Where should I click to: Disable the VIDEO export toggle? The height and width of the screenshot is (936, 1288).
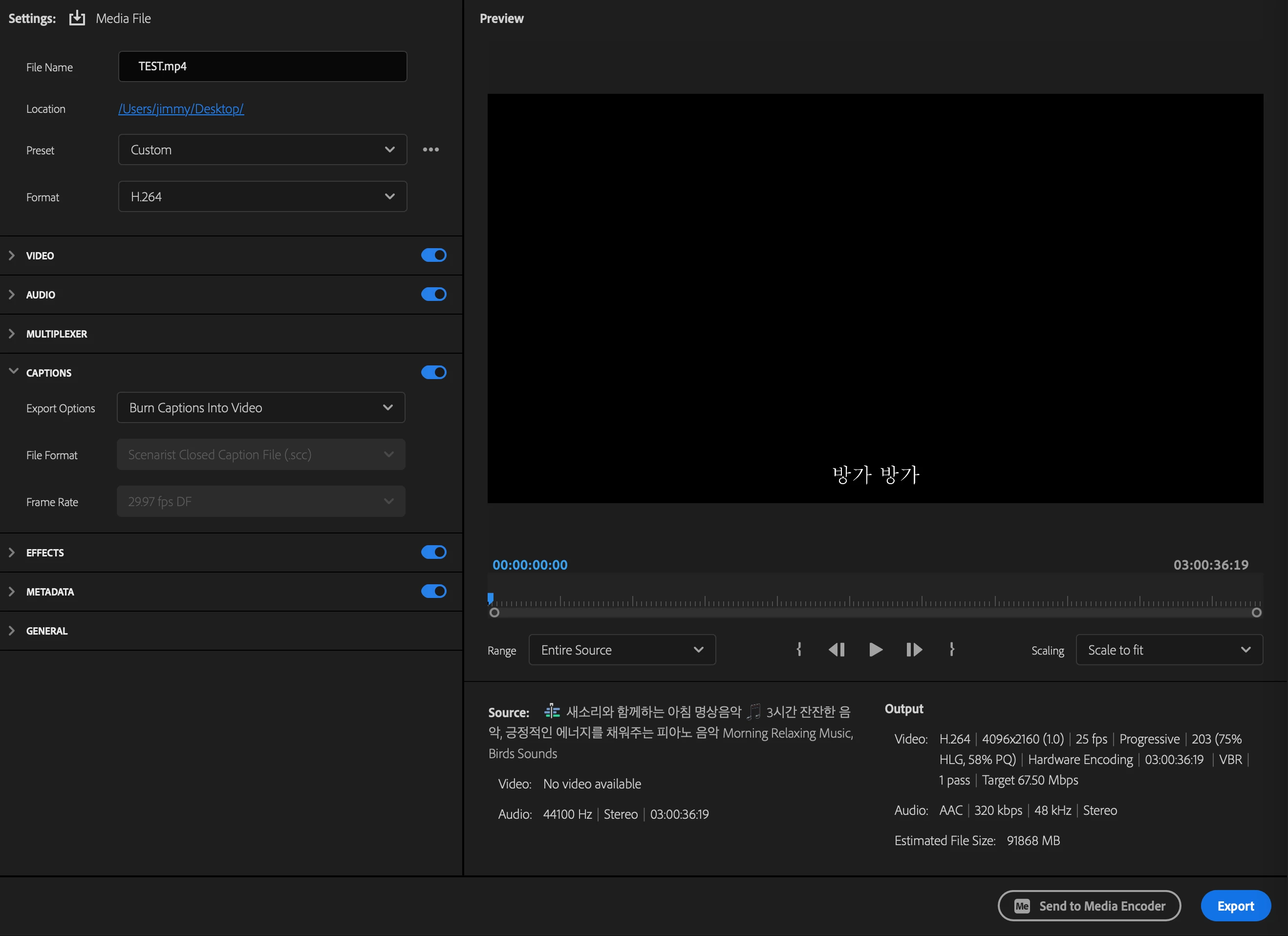pyautogui.click(x=433, y=255)
